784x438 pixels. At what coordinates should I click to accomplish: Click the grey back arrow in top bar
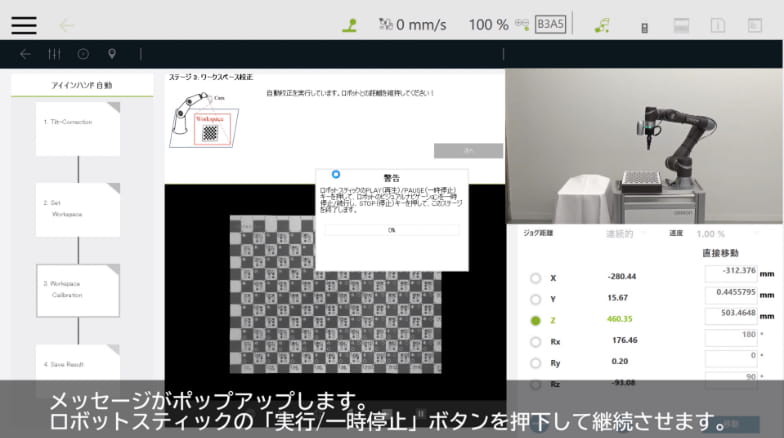tap(66, 25)
